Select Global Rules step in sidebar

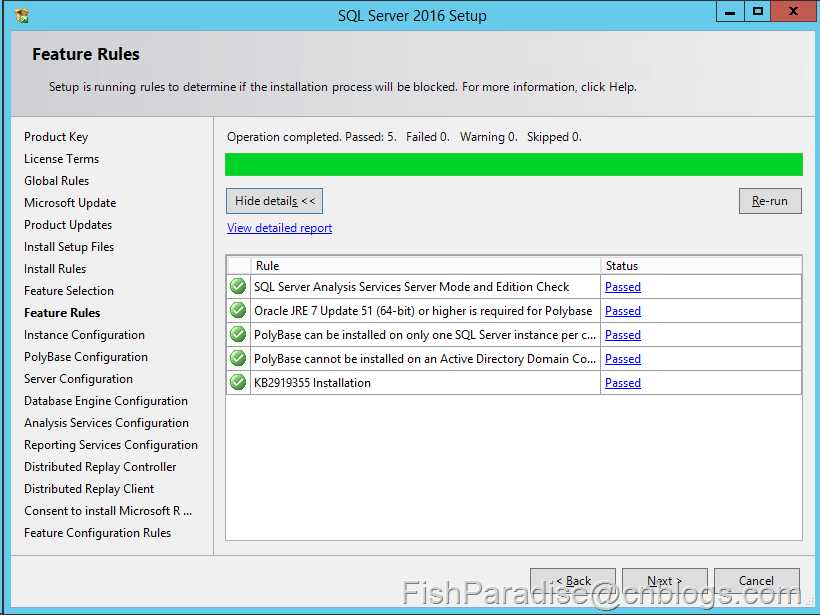(x=56, y=181)
